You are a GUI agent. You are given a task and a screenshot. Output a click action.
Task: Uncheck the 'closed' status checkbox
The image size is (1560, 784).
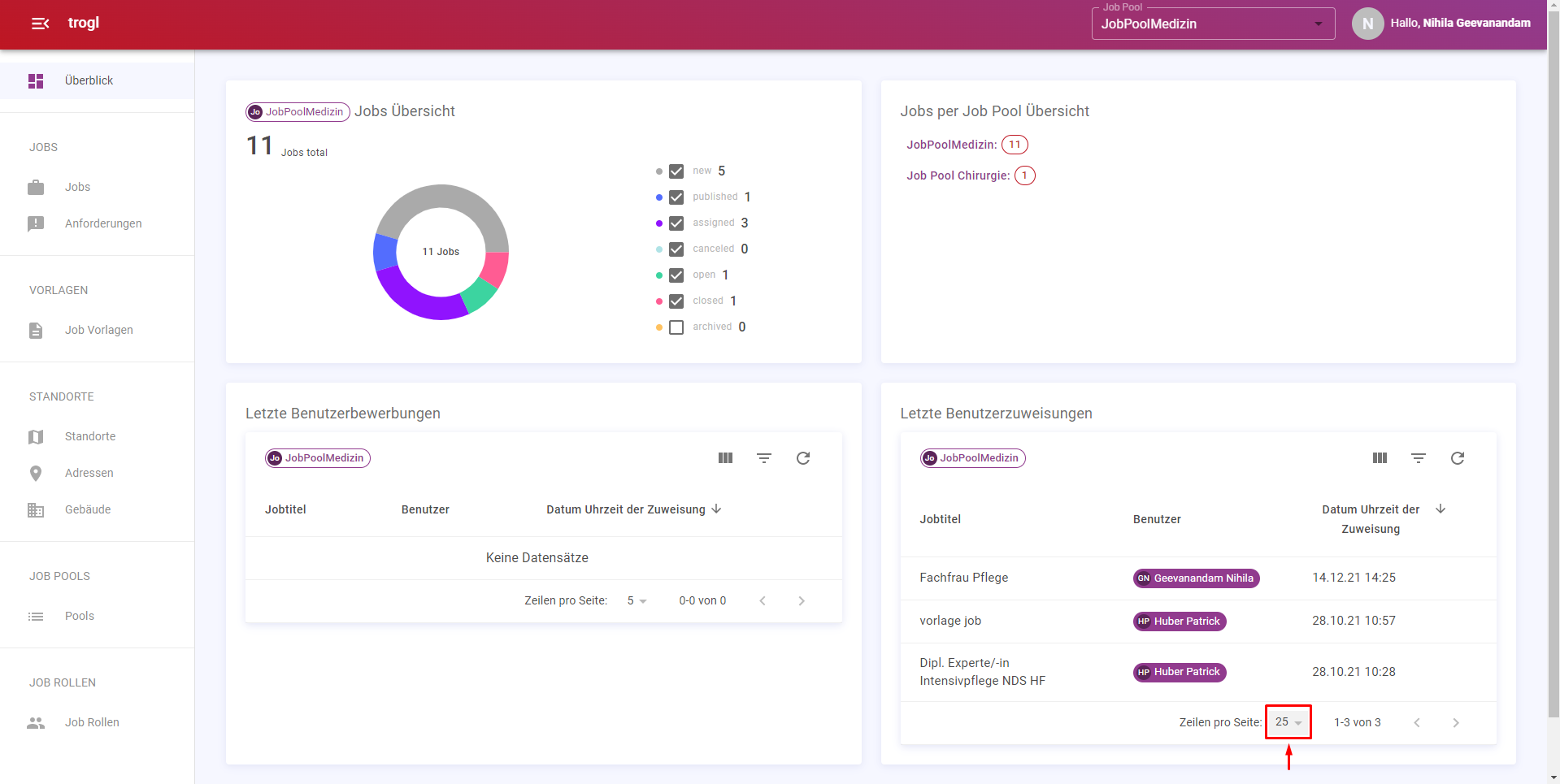pyautogui.click(x=676, y=301)
